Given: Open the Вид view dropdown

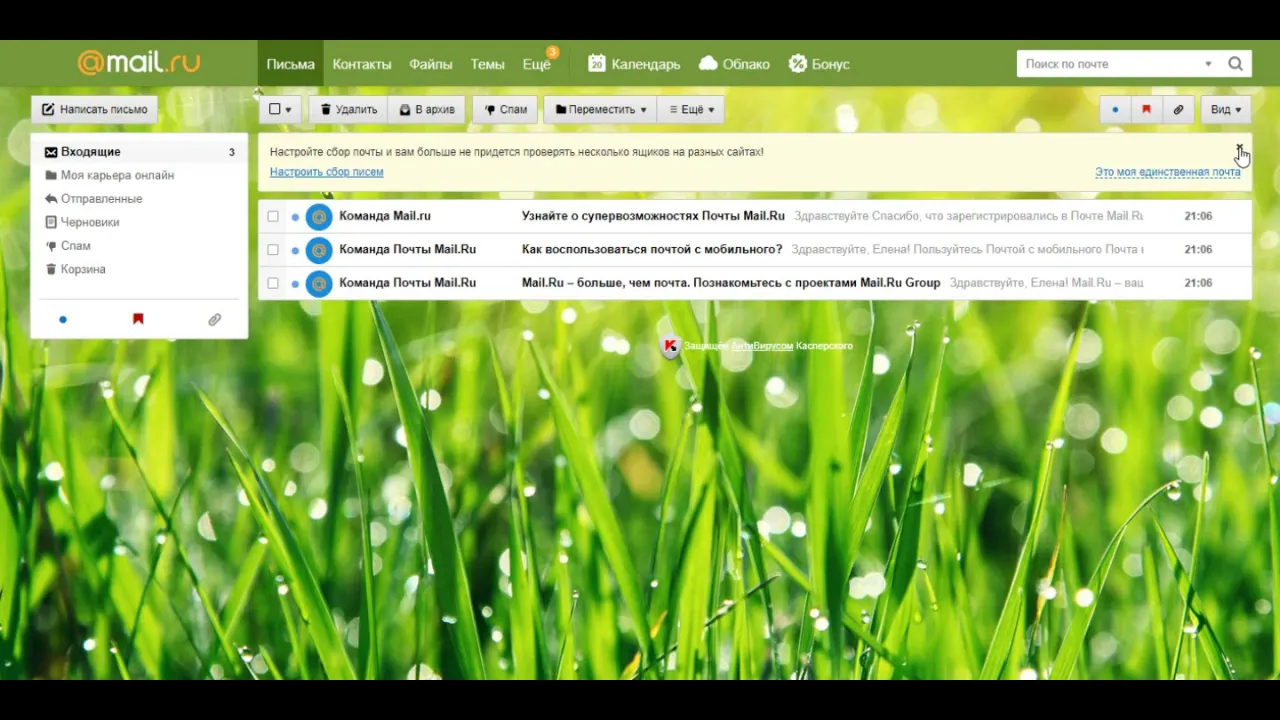Looking at the screenshot, I should 1226,110.
